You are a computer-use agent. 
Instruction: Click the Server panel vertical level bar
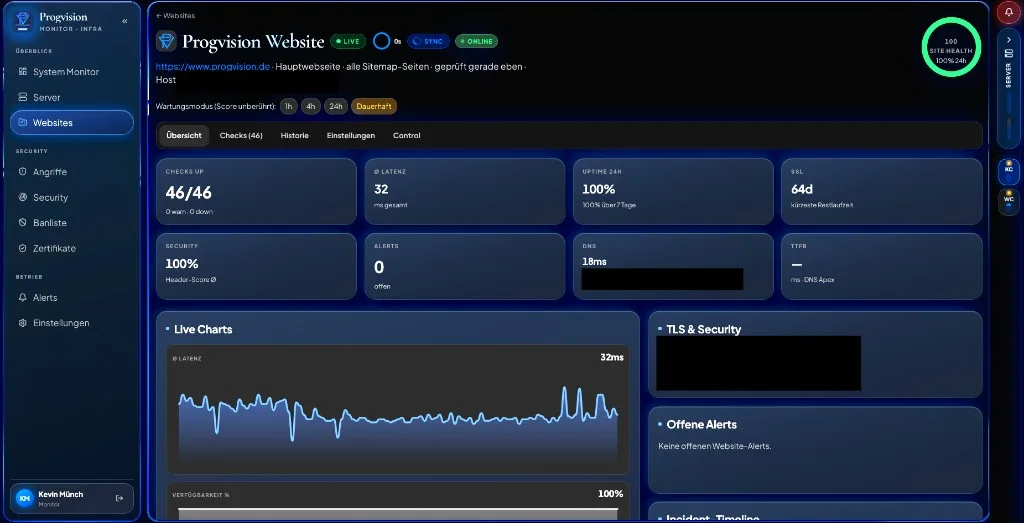point(1009,115)
